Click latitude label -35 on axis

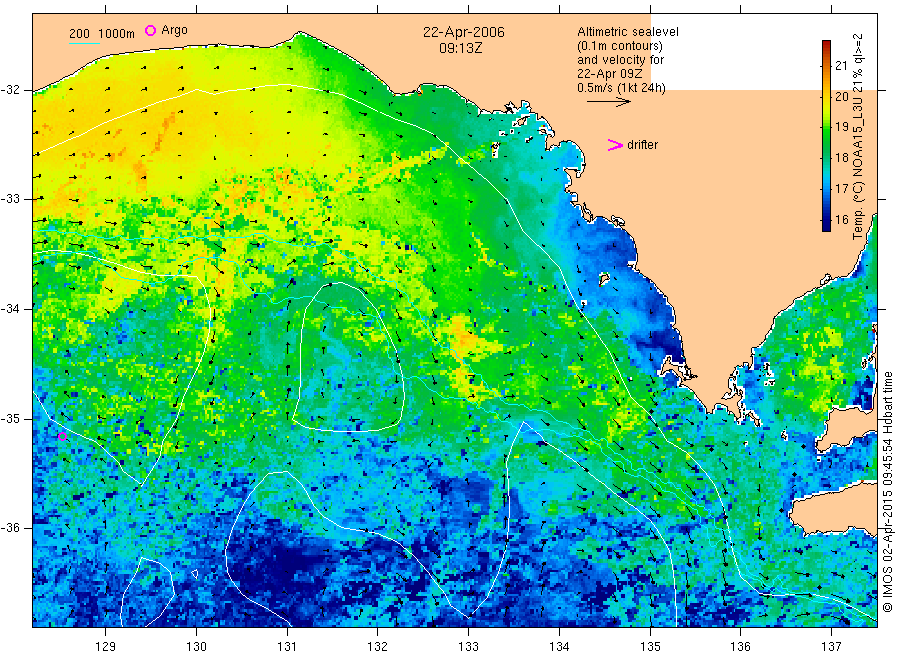10,418
